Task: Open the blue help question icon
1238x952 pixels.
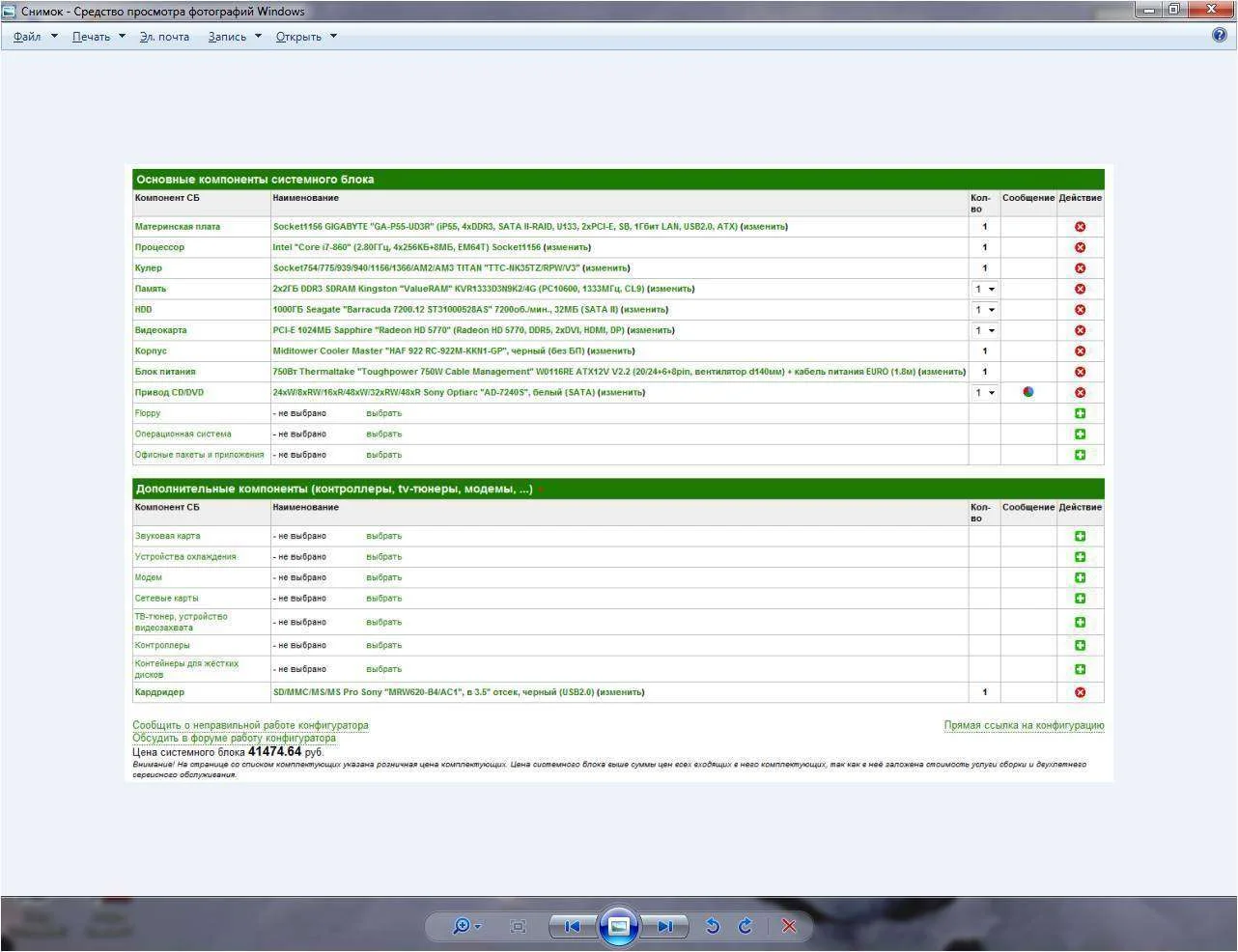Action: pyautogui.click(x=1219, y=35)
